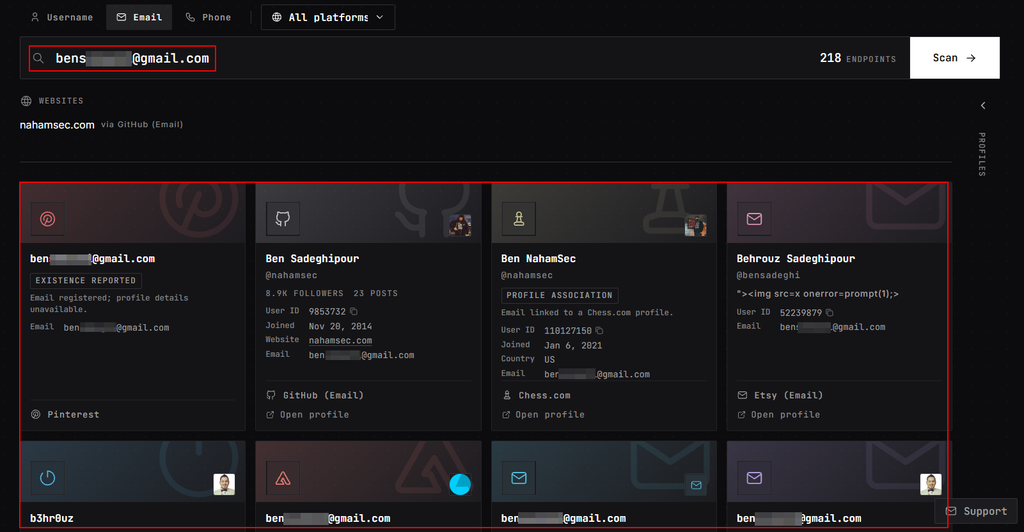This screenshot has width=1024, height=532.
Task: Select the Behrouz Sadeghipour card title
Action: point(795,258)
